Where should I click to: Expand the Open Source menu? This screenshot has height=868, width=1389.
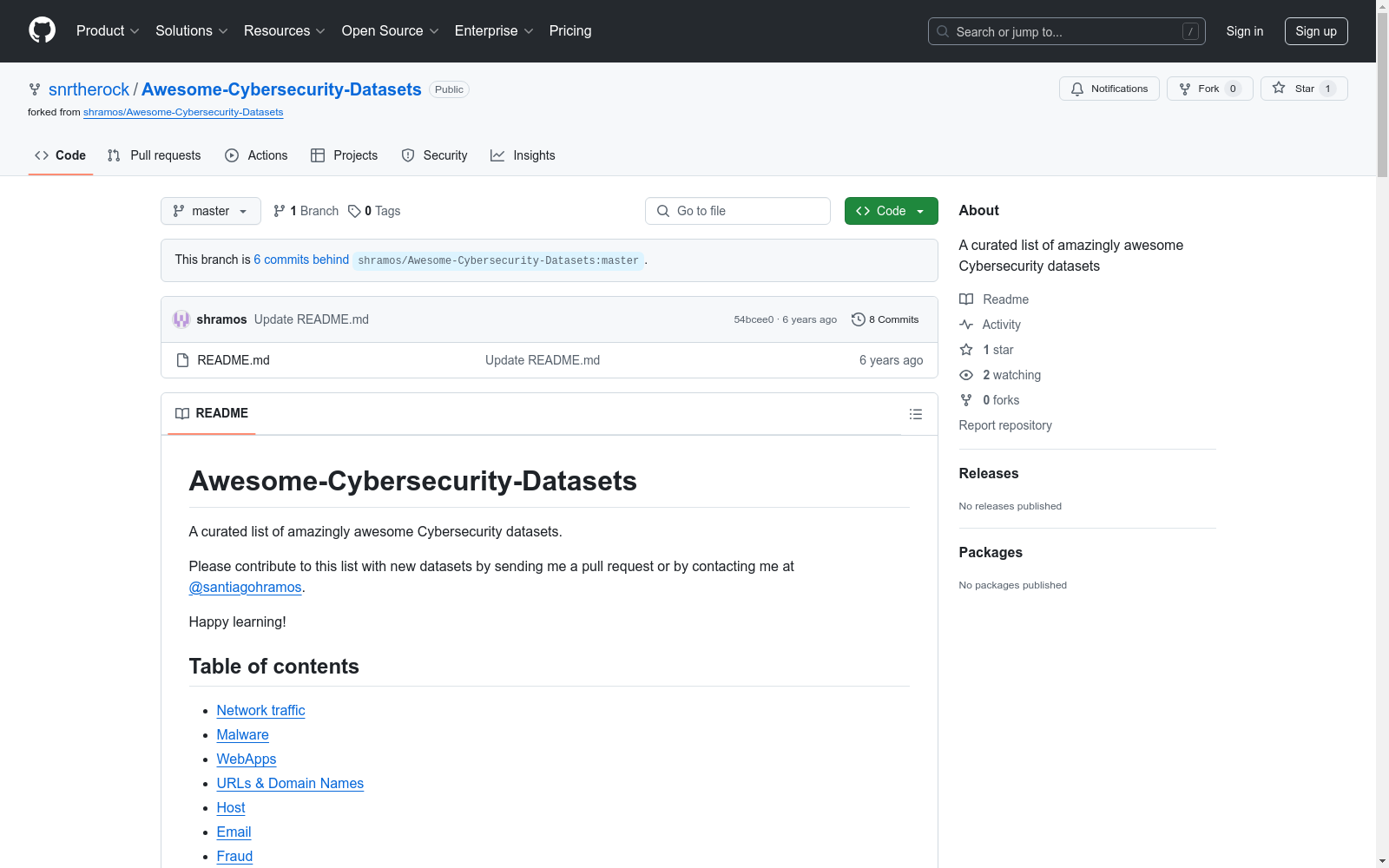pos(391,31)
